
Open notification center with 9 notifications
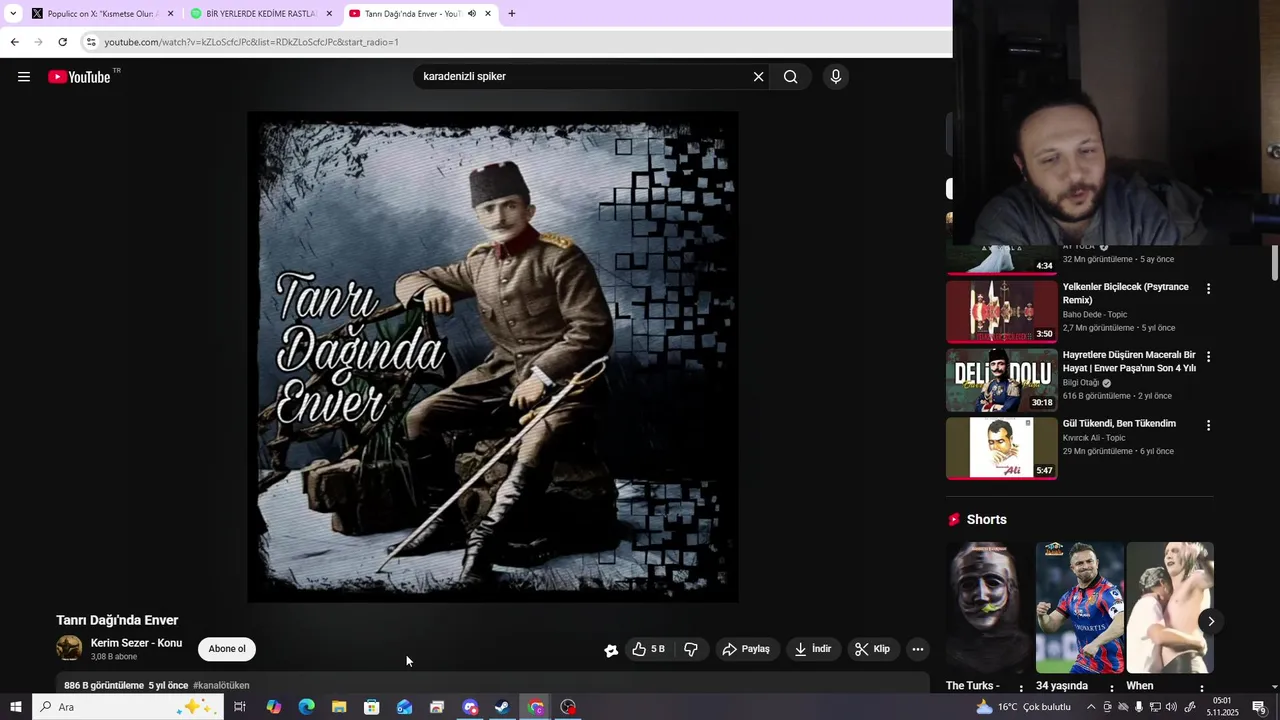(1260, 708)
